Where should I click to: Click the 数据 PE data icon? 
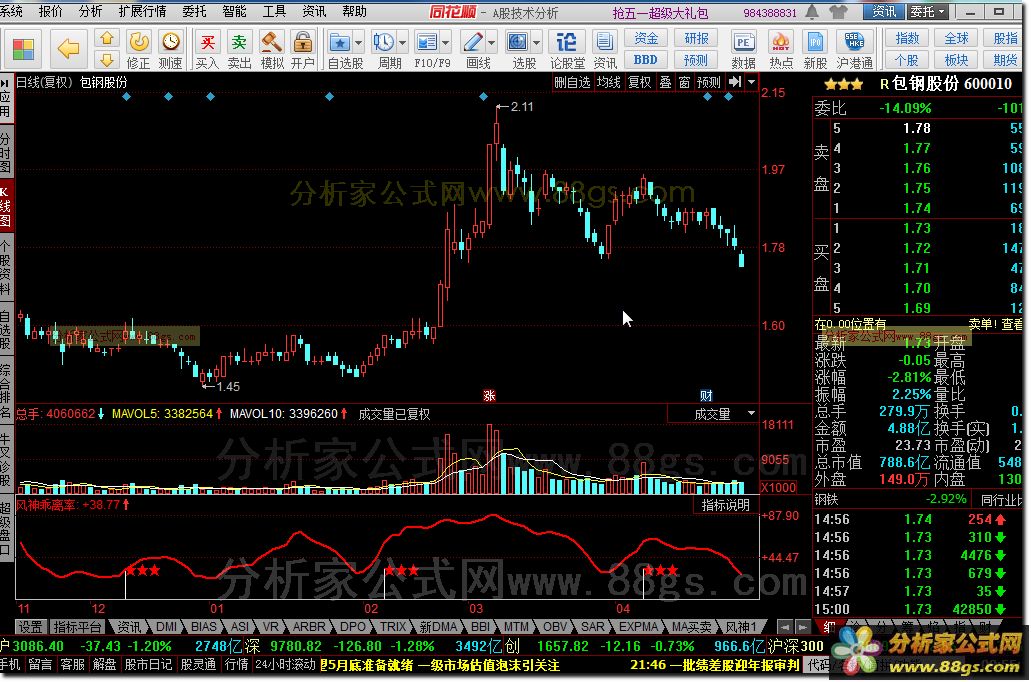point(743,49)
